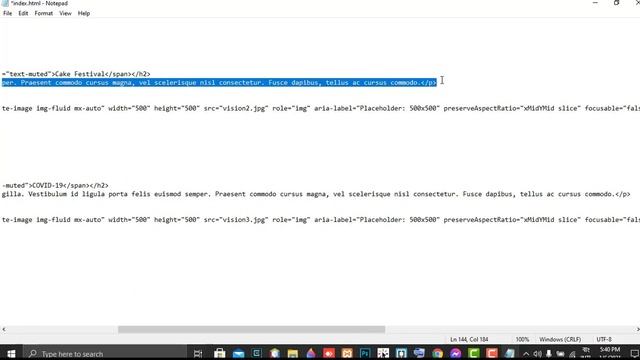Open the green Camtasia icon in the taskbar
The height and width of the screenshot is (360, 640).
point(474,353)
